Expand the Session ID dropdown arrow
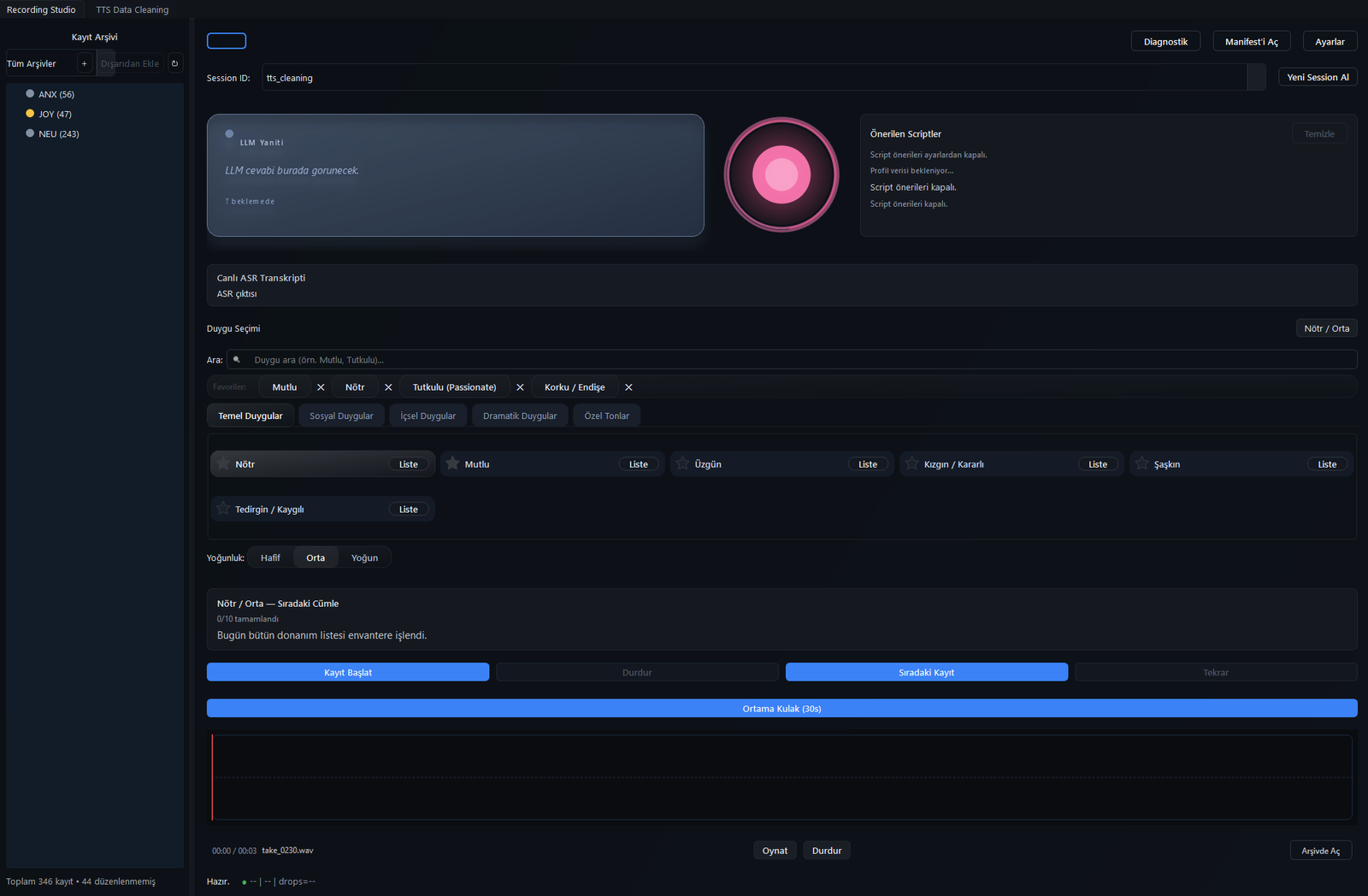Viewport: 1368px width, 896px height. coord(1255,77)
